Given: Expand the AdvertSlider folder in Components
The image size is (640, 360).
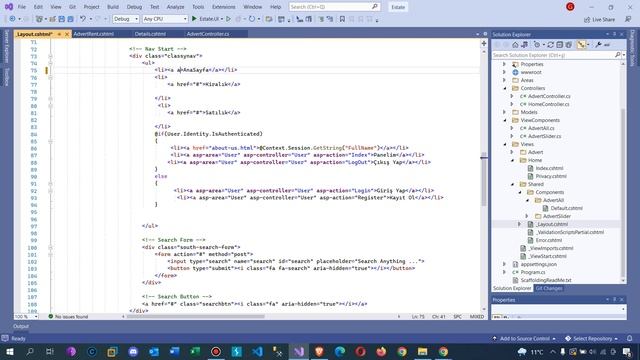Looking at the screenshot, I should (x=527, y=216).
